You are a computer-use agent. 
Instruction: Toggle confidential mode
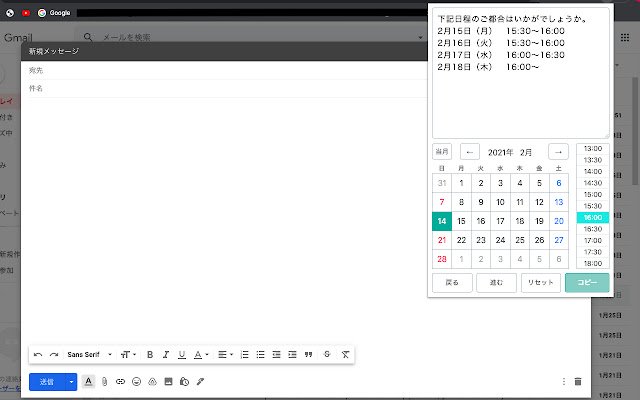click(x=184, y=382)
